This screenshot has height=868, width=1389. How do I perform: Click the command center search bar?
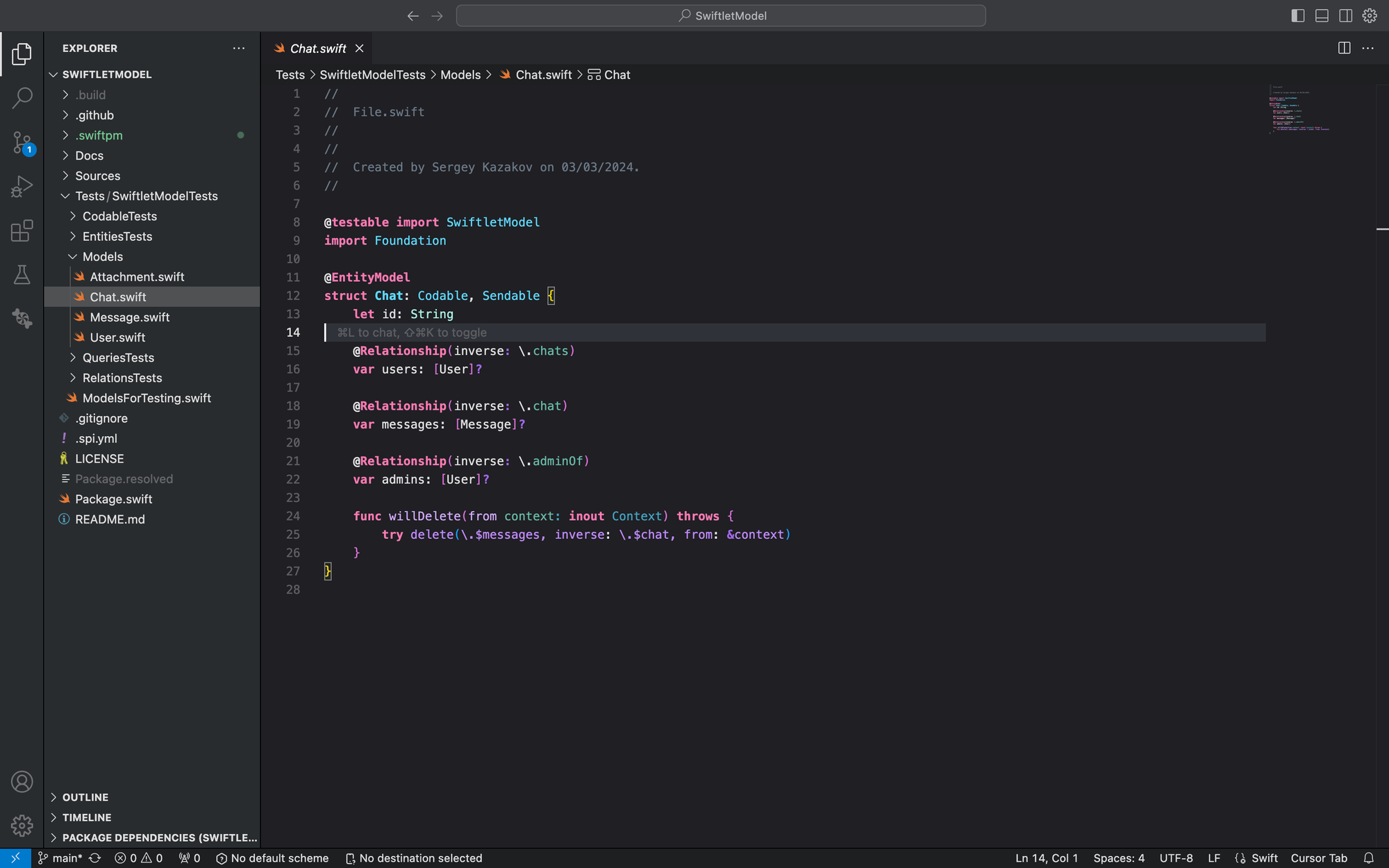pyautogui.click(x=722, y=15)
